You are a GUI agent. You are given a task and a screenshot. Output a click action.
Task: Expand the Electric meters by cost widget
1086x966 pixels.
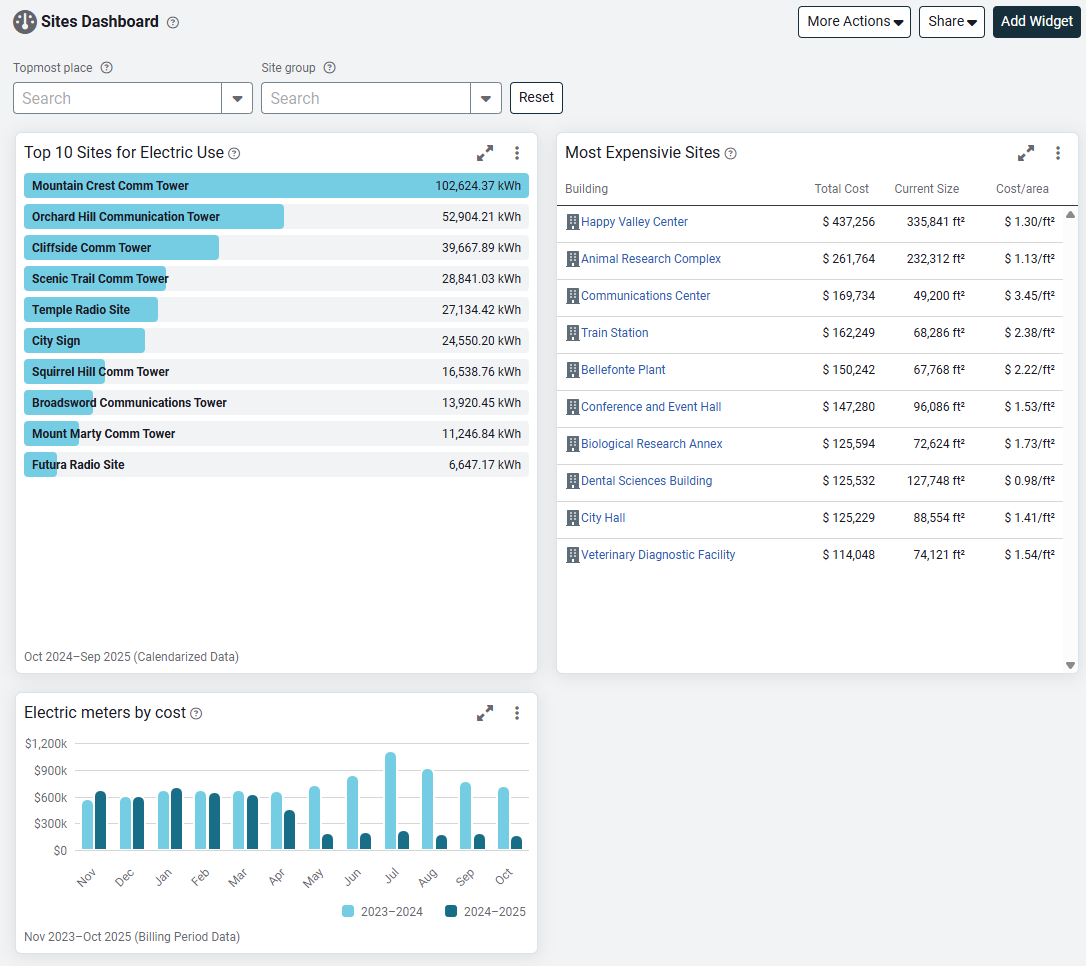coord(485,713)
